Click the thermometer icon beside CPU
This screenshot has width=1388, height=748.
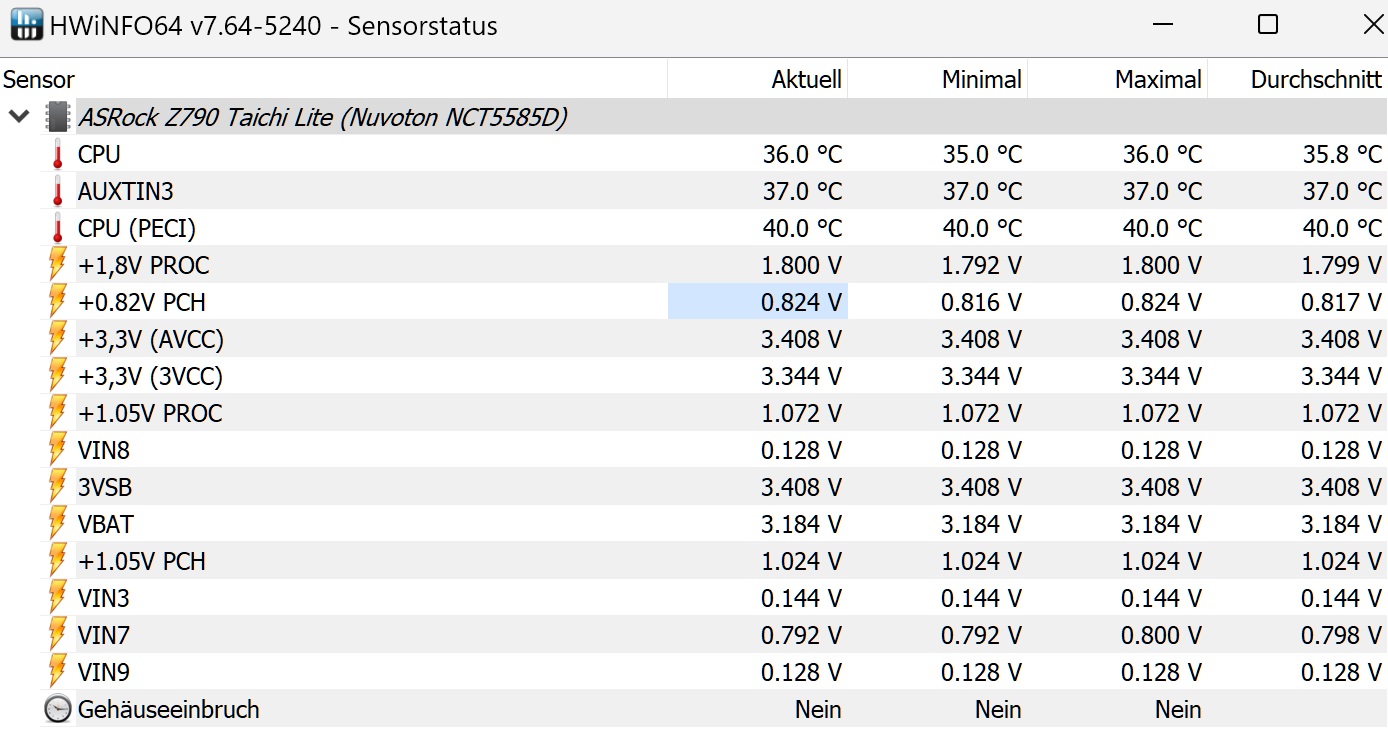pos(58,155)
